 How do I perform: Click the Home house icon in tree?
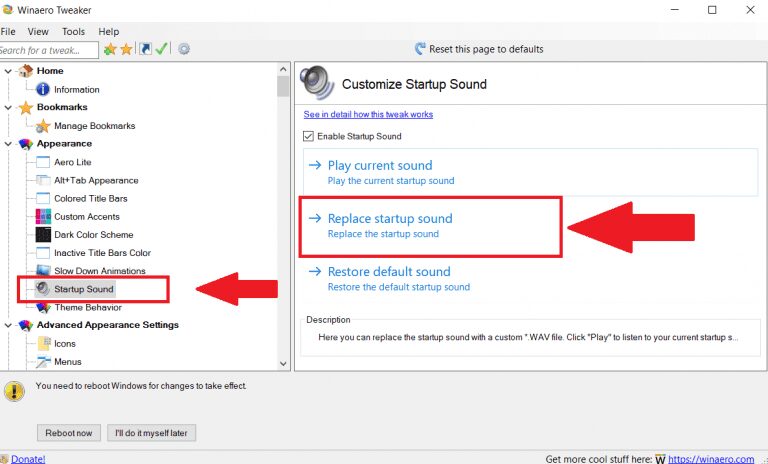click(25, 71)
